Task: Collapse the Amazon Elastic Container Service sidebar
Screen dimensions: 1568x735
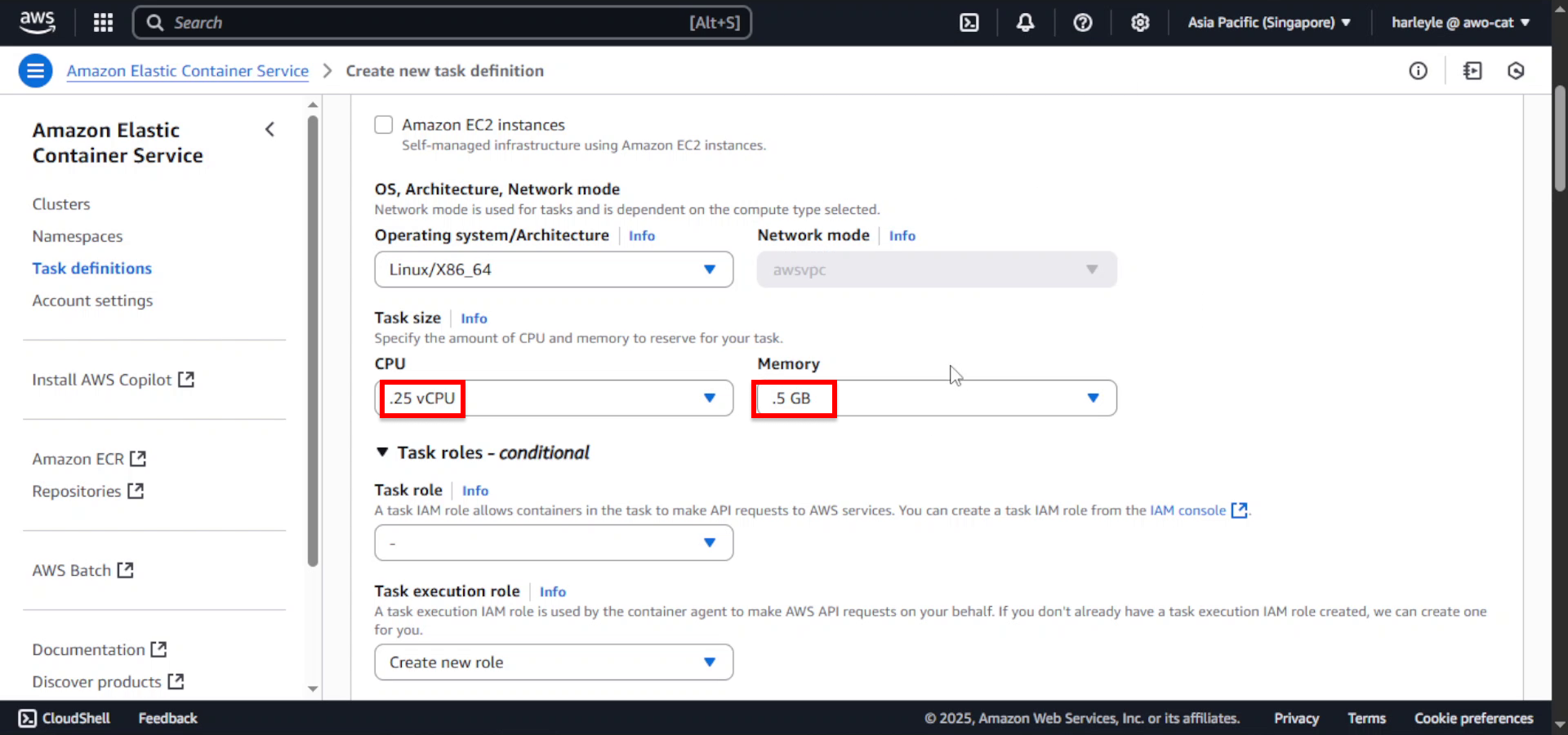Action: [x=269, y=129]
